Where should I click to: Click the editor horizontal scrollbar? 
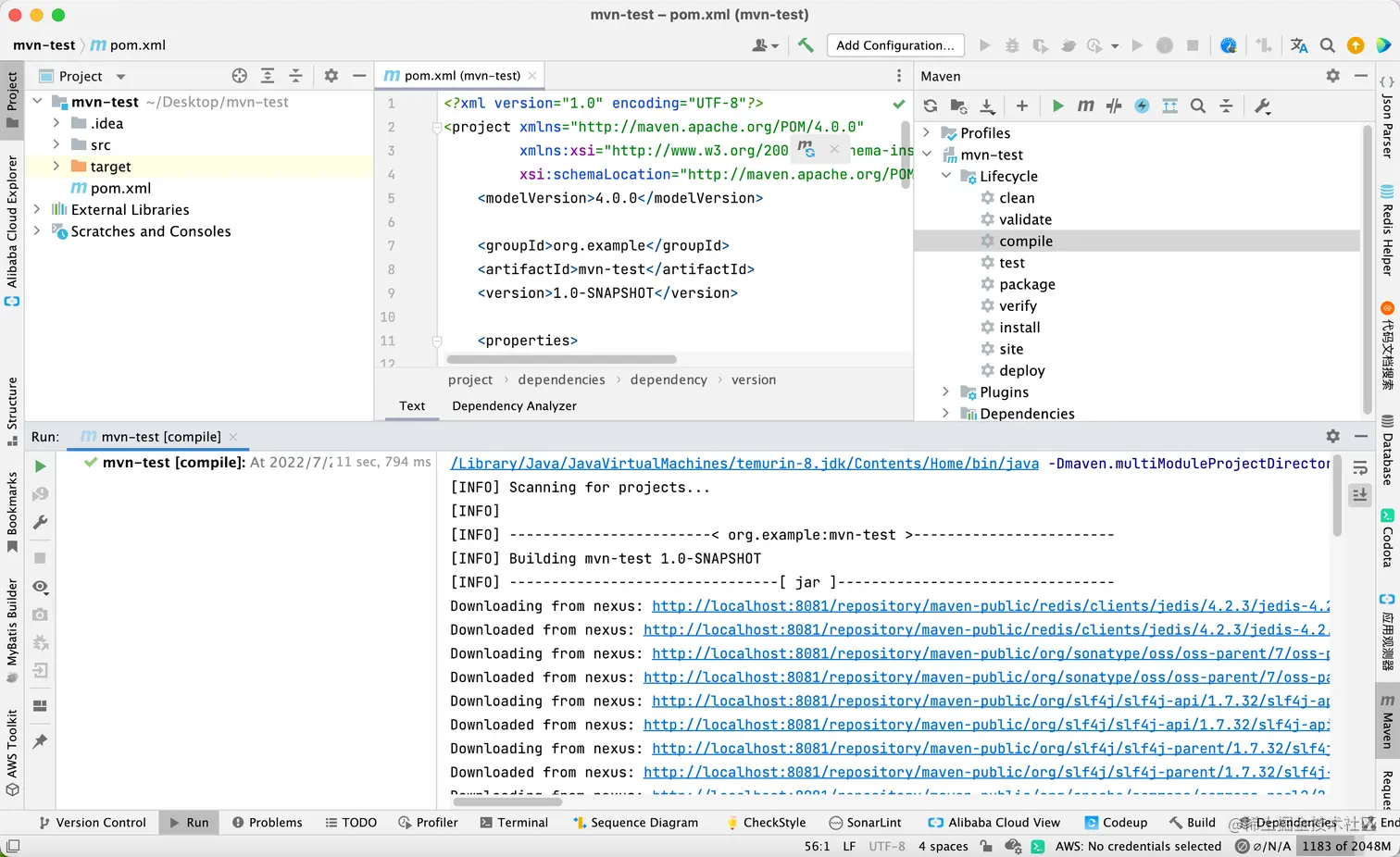coord(561,359)
